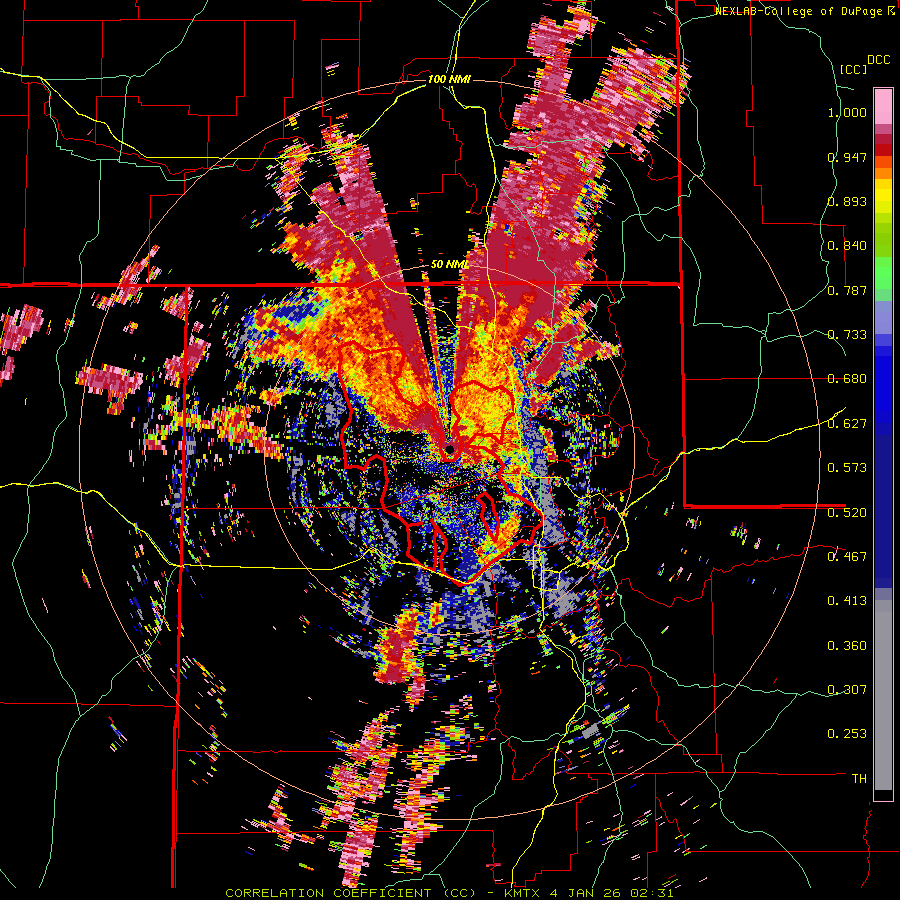
Task: Click the 0.627 scale value
Action: pyautogui.click(x=847, y=424)
